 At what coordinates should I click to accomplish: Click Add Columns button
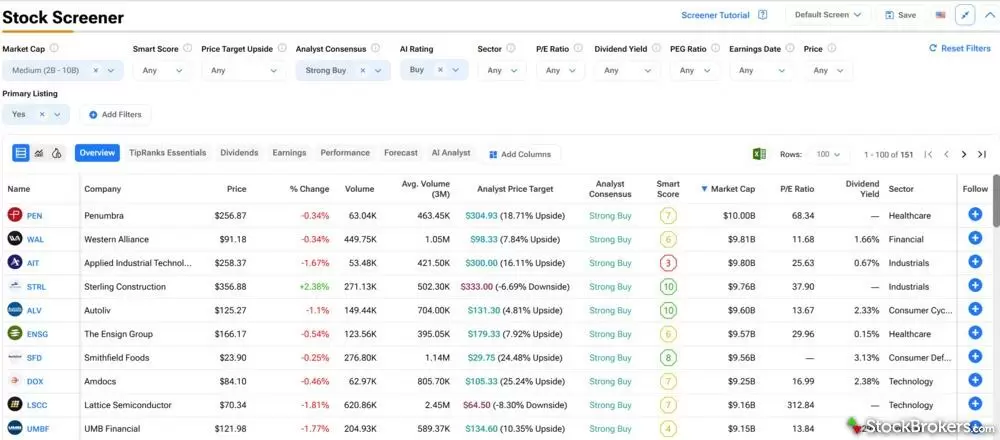(x=520, y=154)
